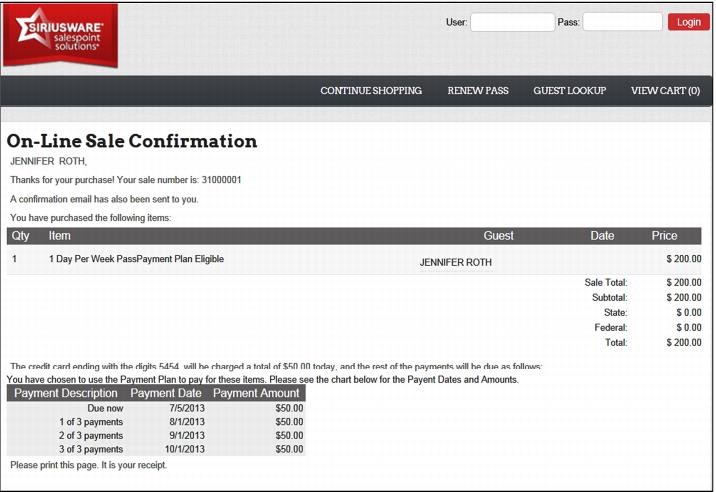This screenshot has width=716, height=492.
Task: Select the 1 Day Per Week Pass item text
Action: click(x=136, y=259)
